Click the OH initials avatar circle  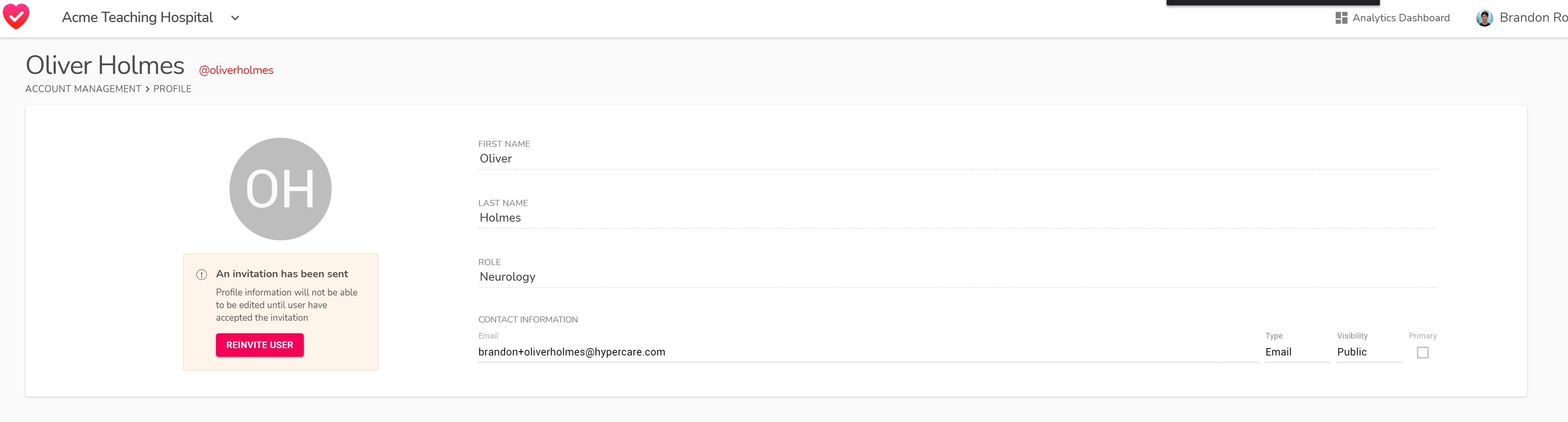280,189
